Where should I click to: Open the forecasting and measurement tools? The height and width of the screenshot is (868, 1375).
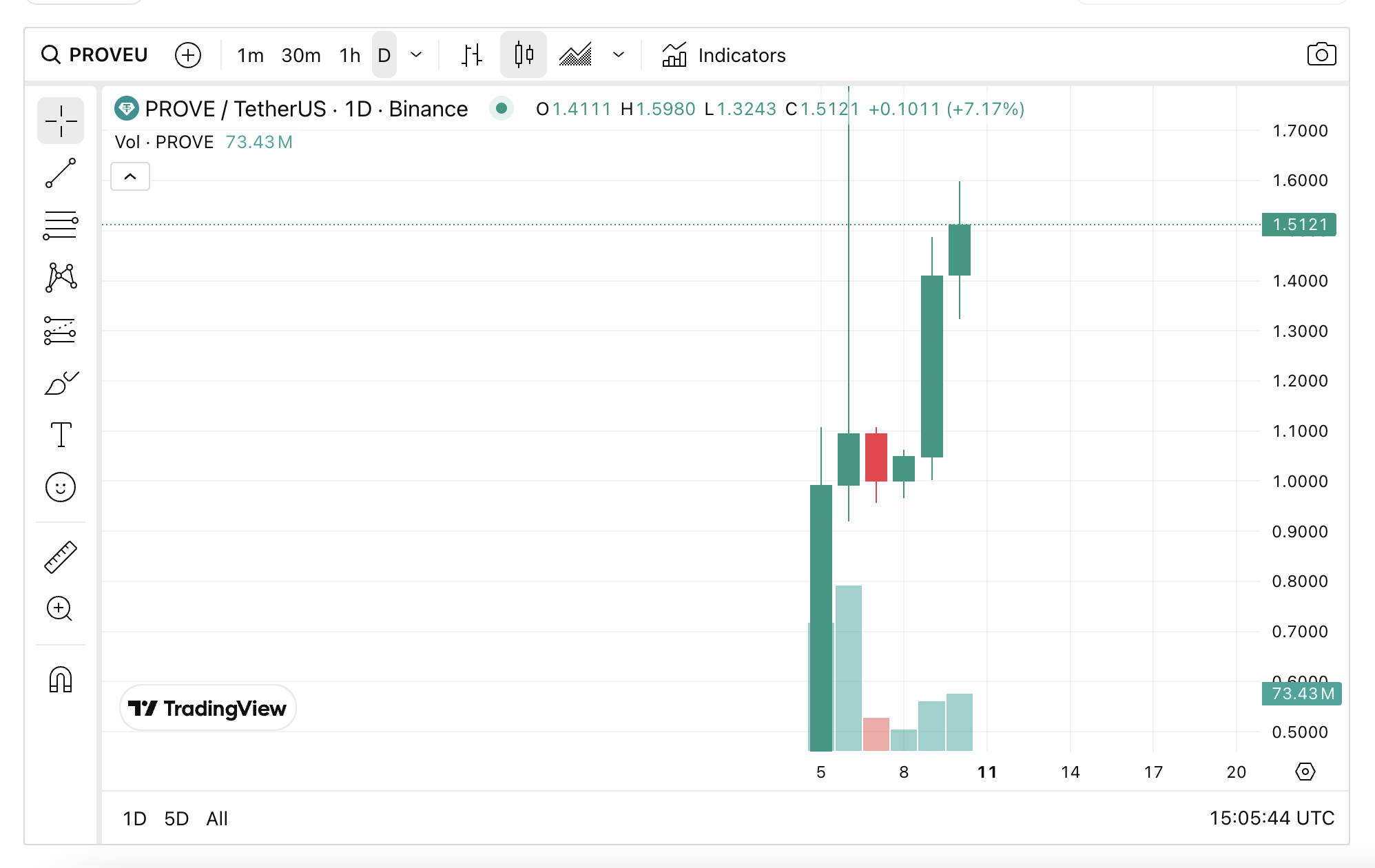(x=61, y=331)
